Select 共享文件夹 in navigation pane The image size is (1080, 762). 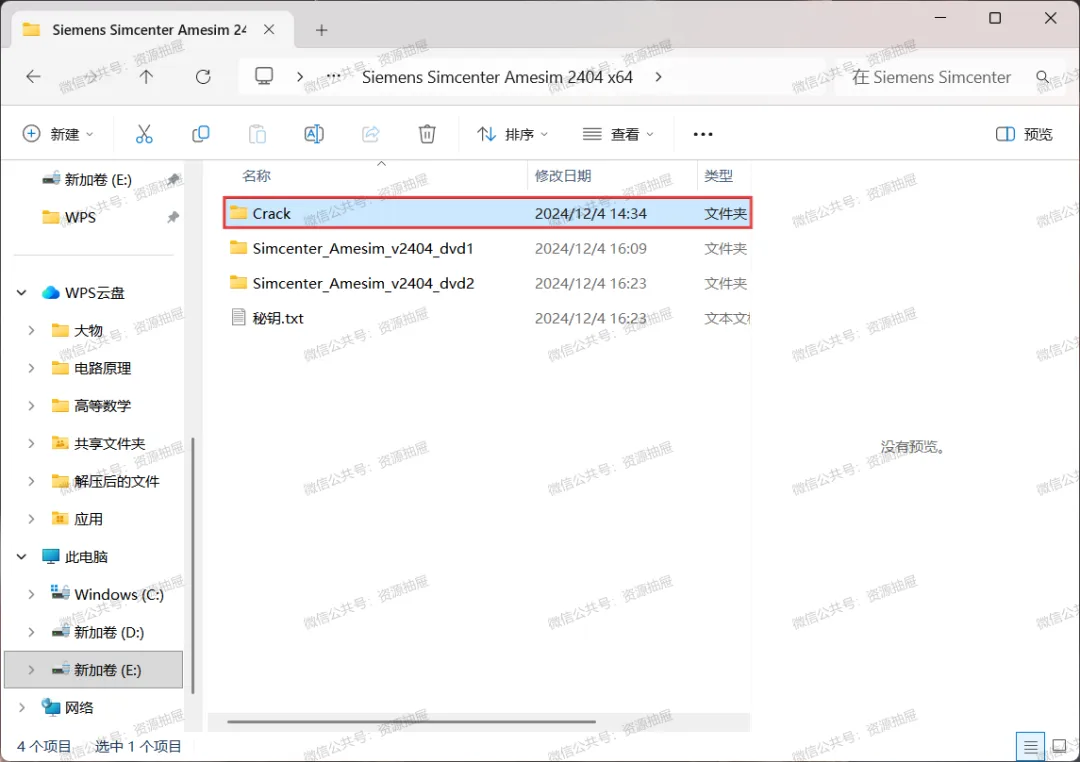tap(110, 444)
